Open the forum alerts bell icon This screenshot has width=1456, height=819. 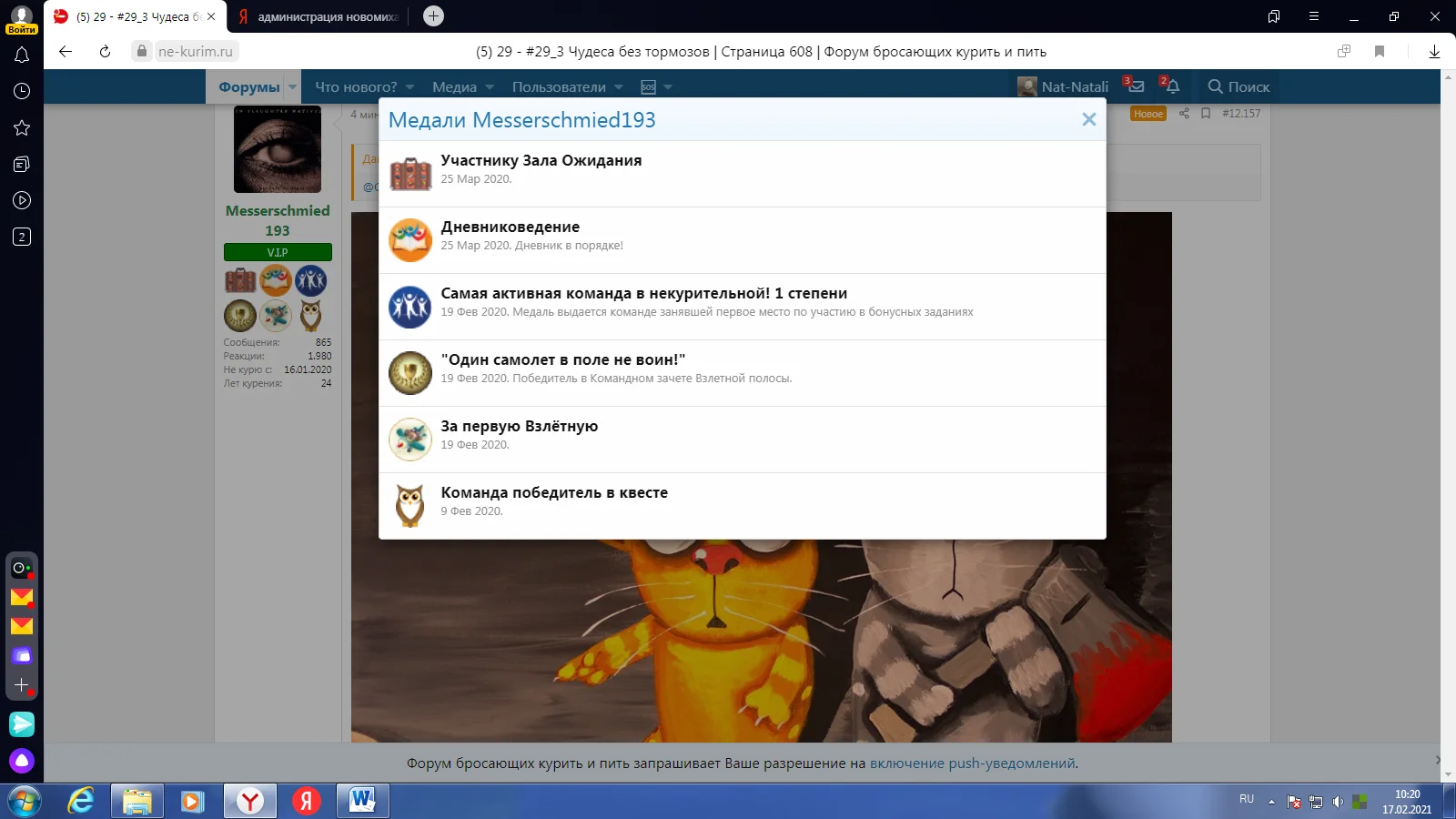click(x=1171, y=86)
